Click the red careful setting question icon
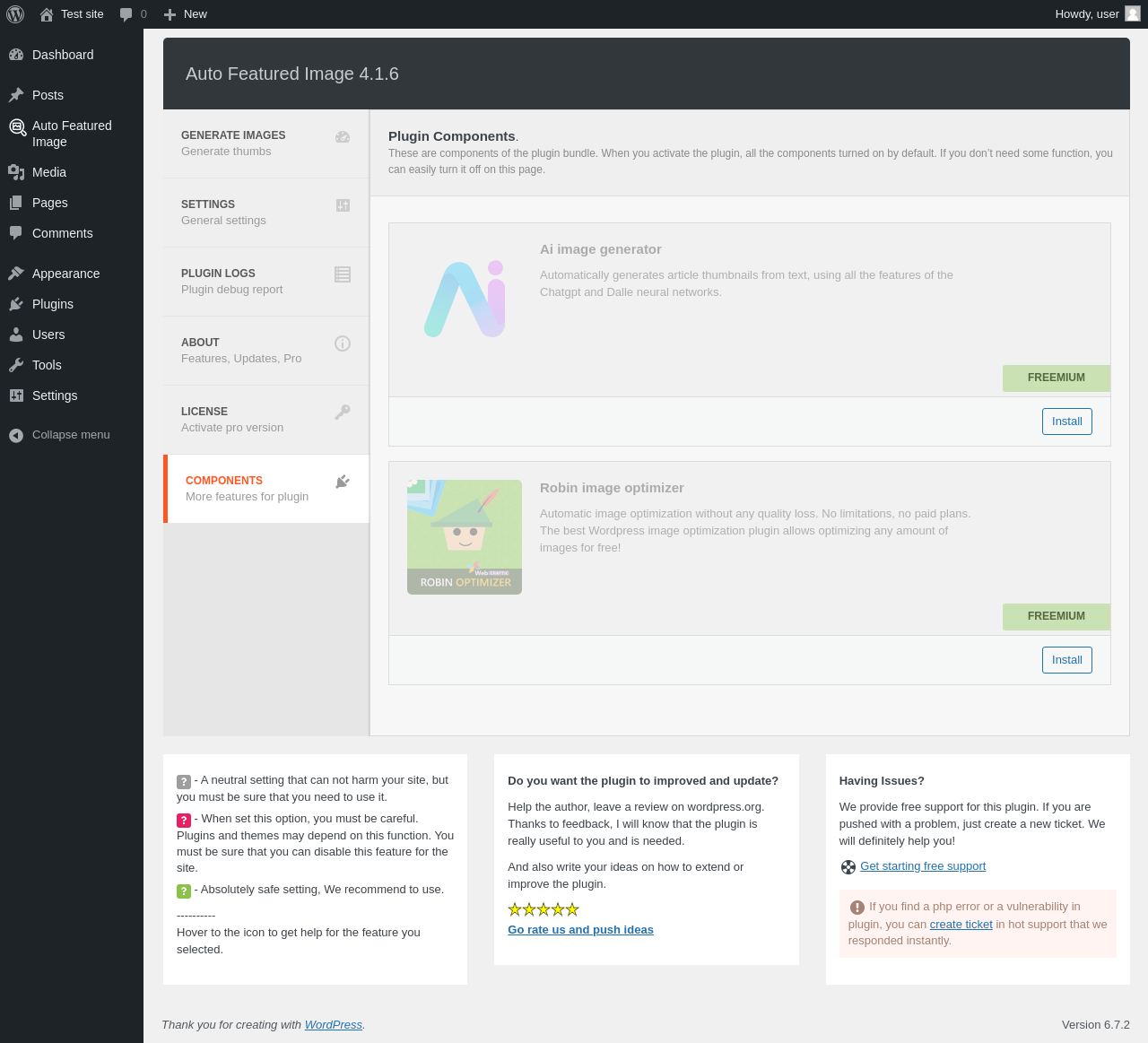The width and height of the screenshot is (1148, 1043). 184,821
